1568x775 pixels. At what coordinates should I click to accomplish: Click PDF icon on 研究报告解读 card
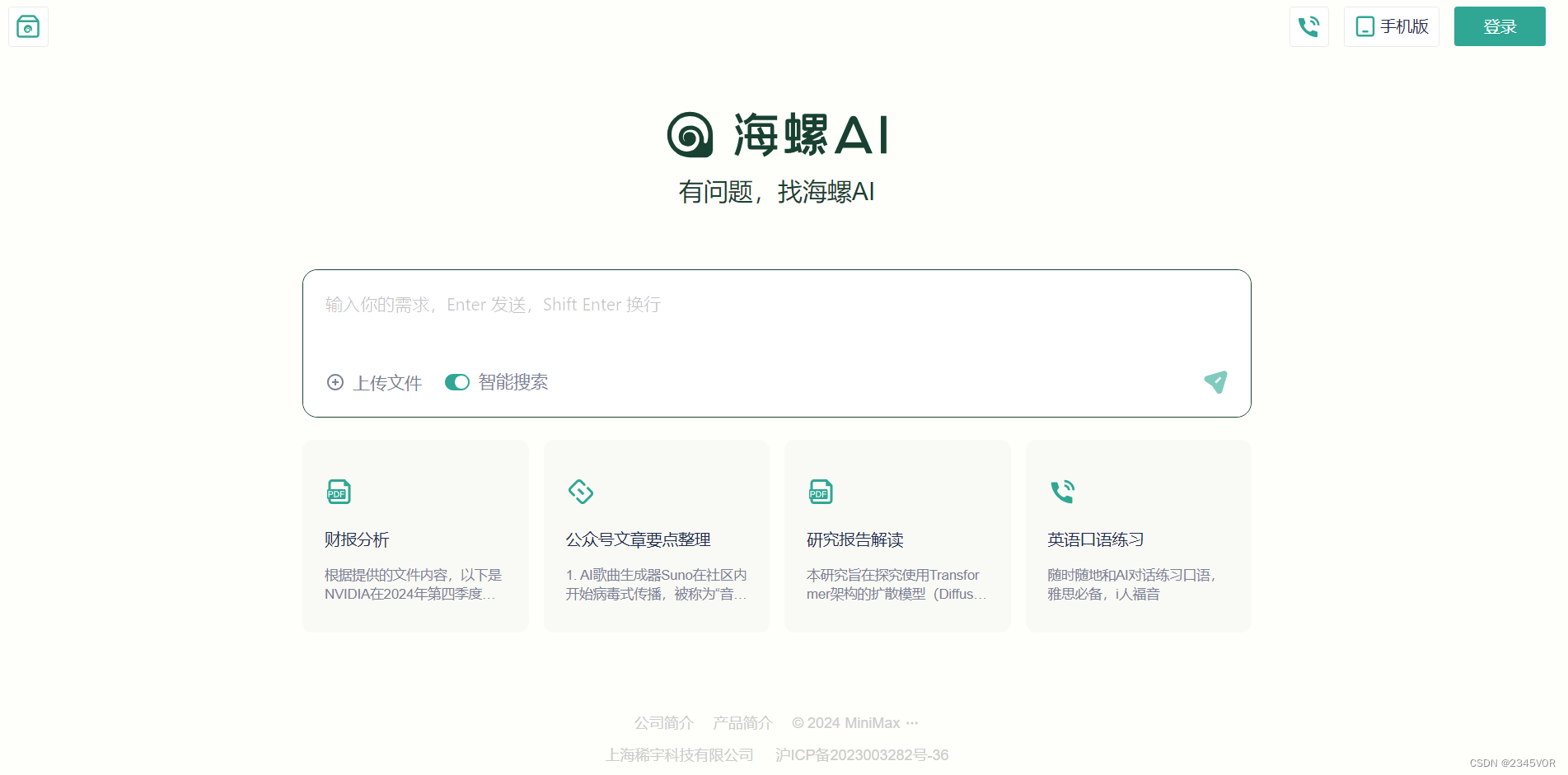click(821, 492)
